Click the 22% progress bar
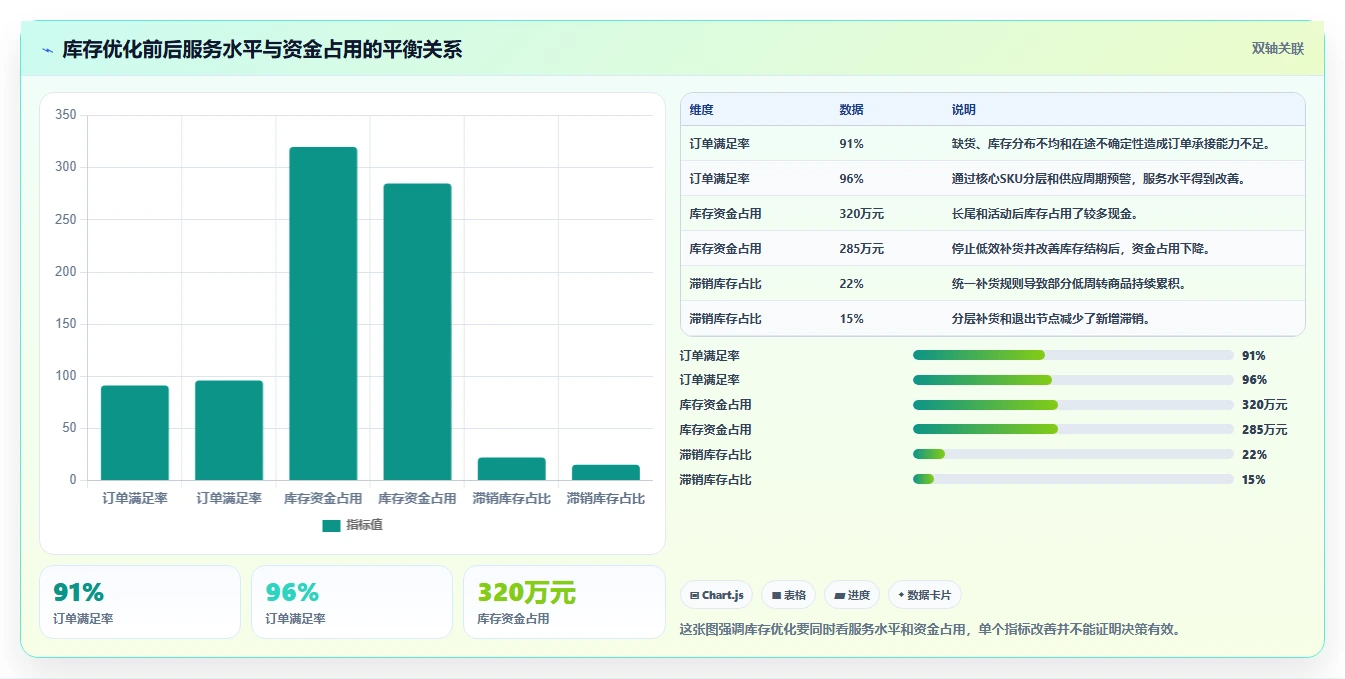1345x679 pixels. (x=1073, y=454)
